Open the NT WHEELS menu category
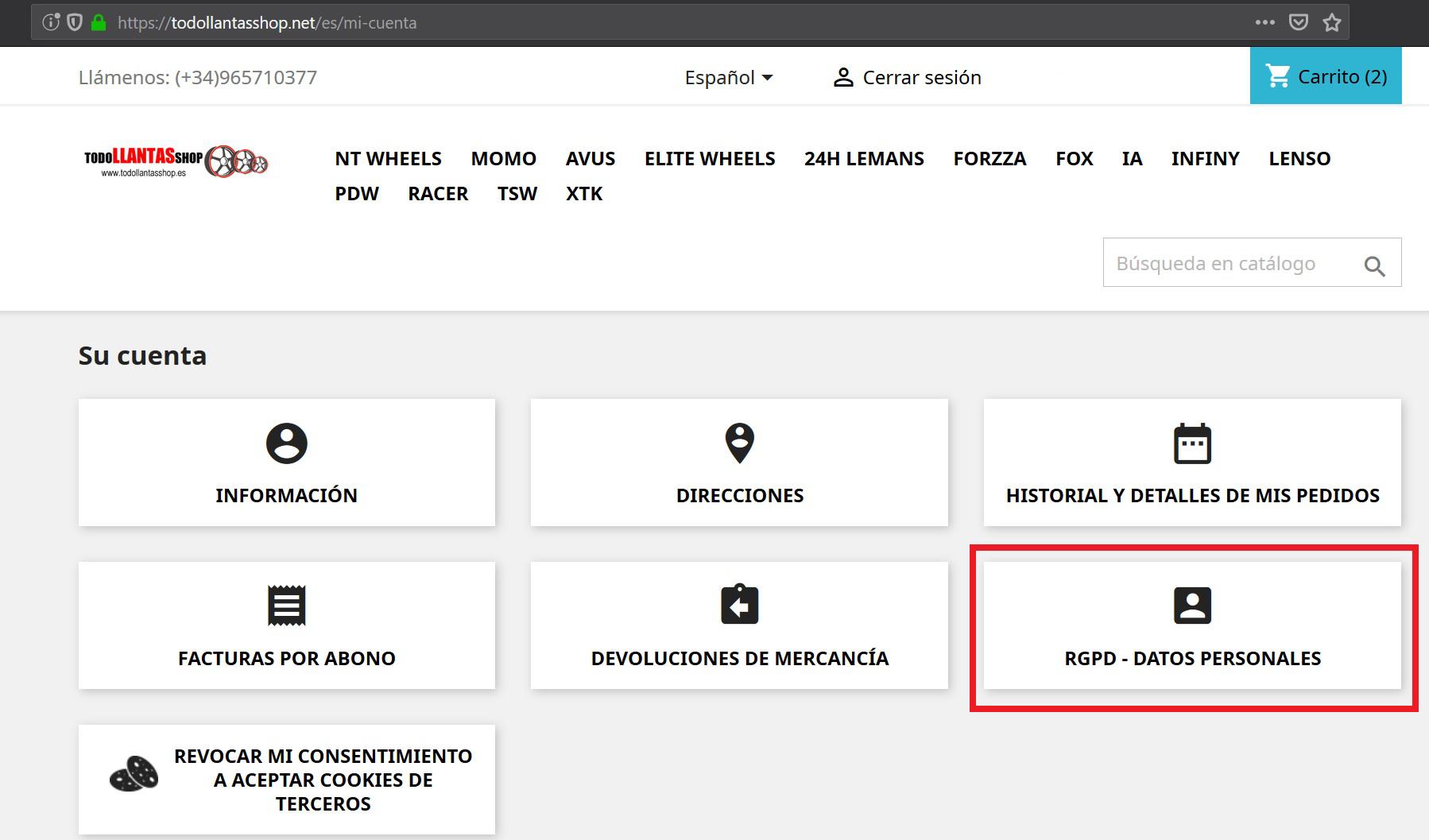 pyautogui.click(x=388, y=158)
